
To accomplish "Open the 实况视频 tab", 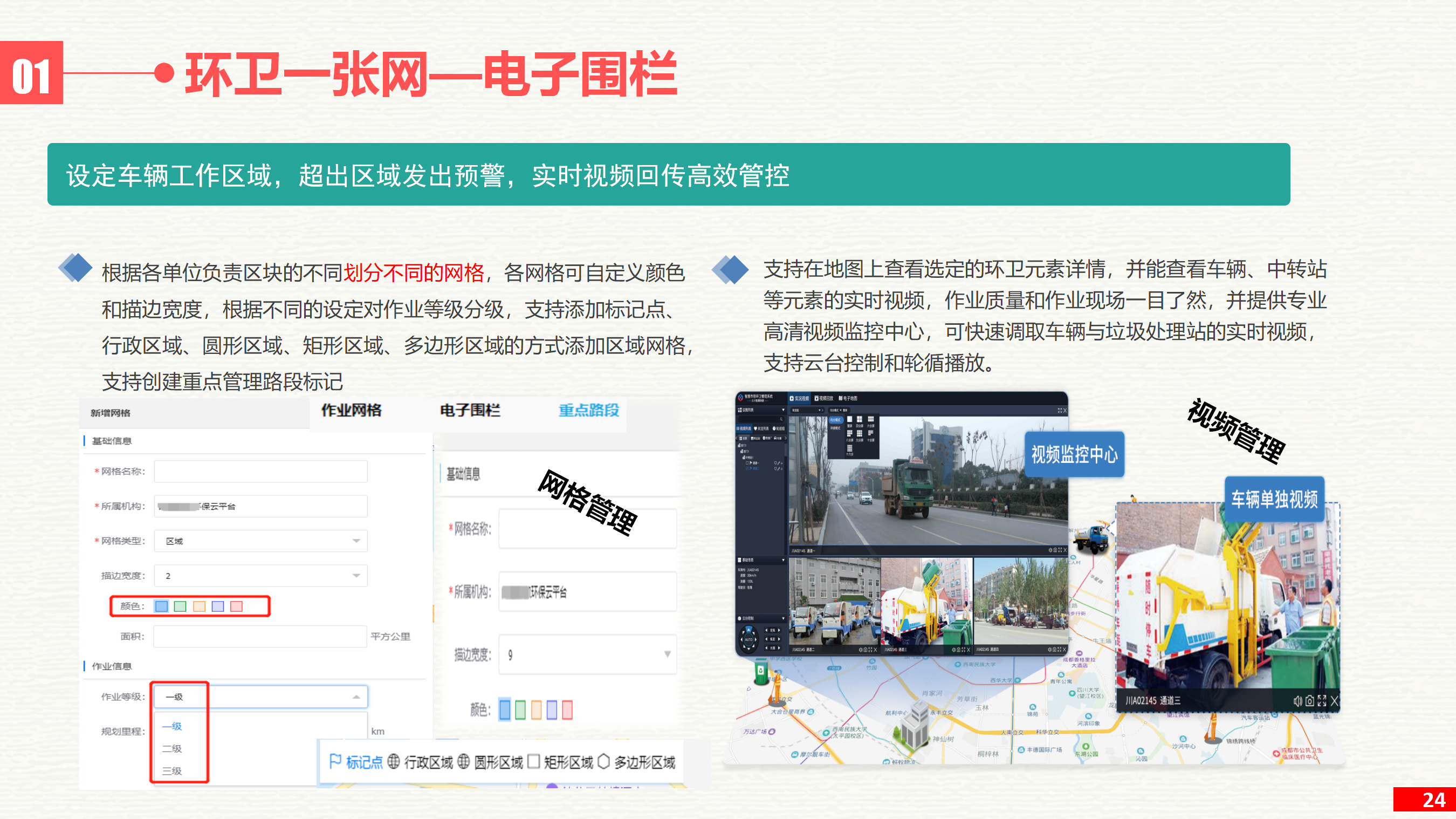I will [799, 398].
